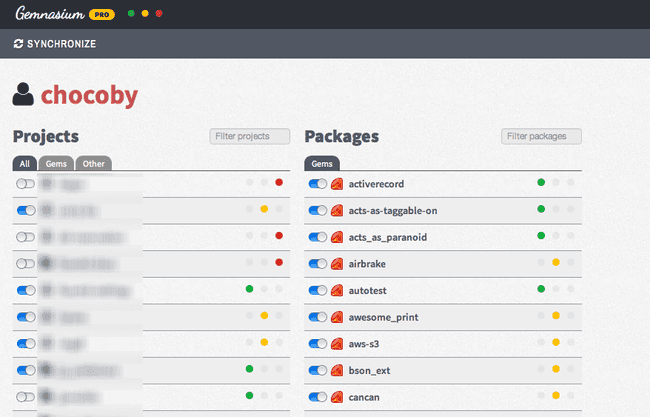Click the gem icon next to cancan

click(337, 397)
